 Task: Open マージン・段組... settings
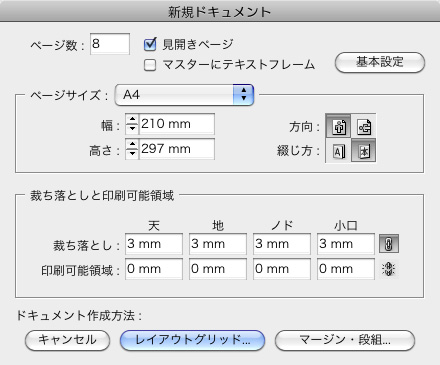345,340
